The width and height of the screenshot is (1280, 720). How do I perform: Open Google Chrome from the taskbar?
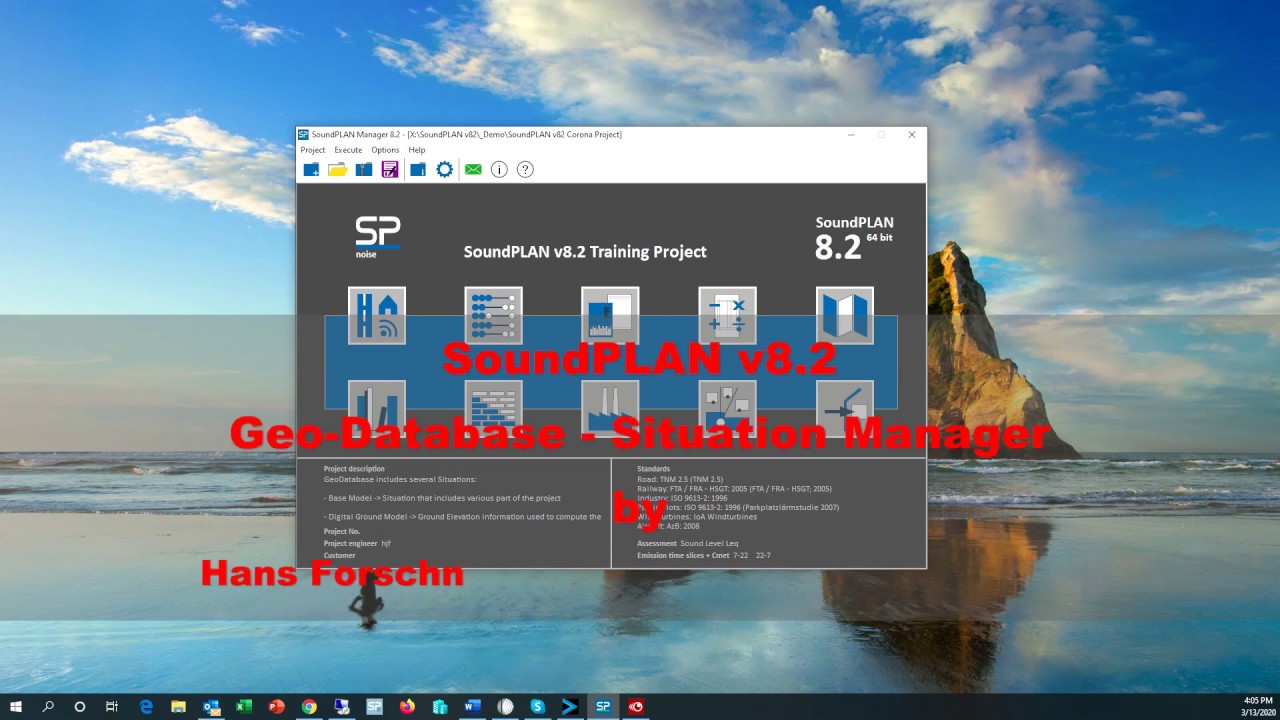pos(309,707)
